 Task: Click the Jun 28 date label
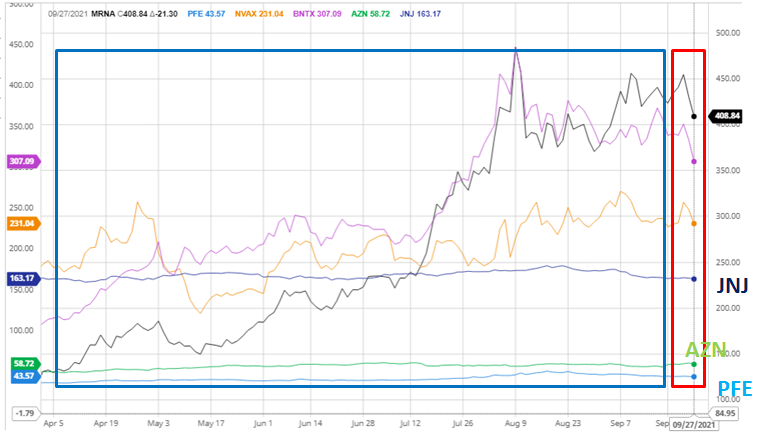pyautogui.click(x=363, y=423)
